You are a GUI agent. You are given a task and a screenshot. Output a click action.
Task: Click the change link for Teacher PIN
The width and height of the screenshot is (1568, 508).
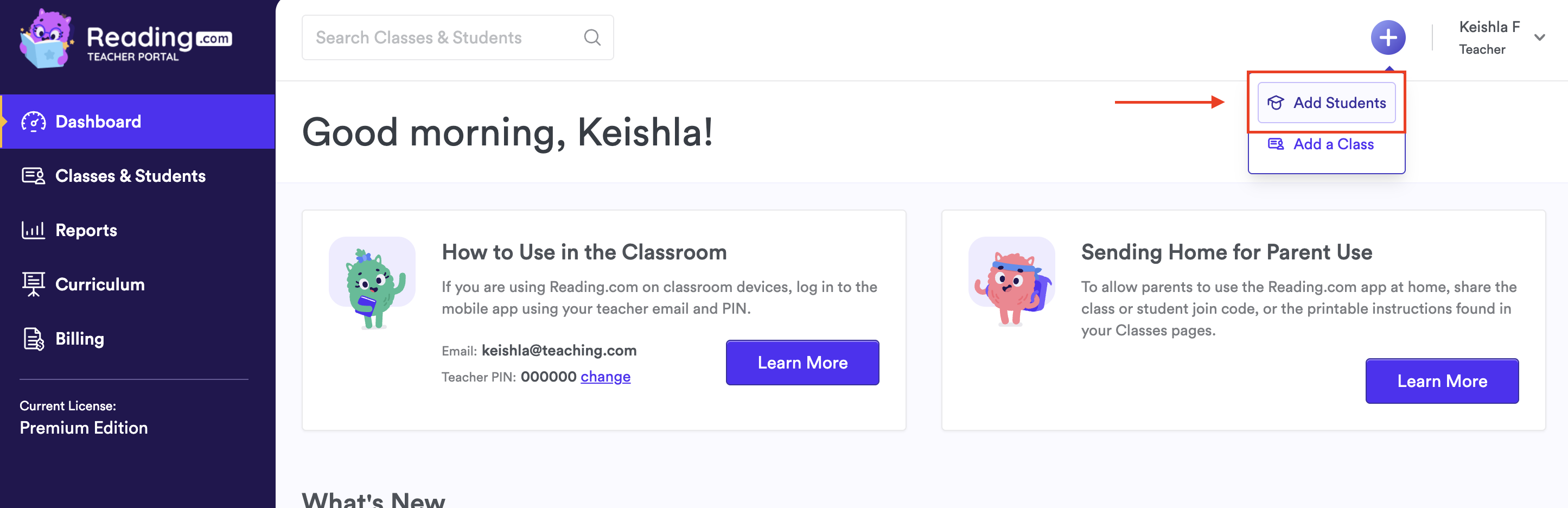tap(605, 377)
